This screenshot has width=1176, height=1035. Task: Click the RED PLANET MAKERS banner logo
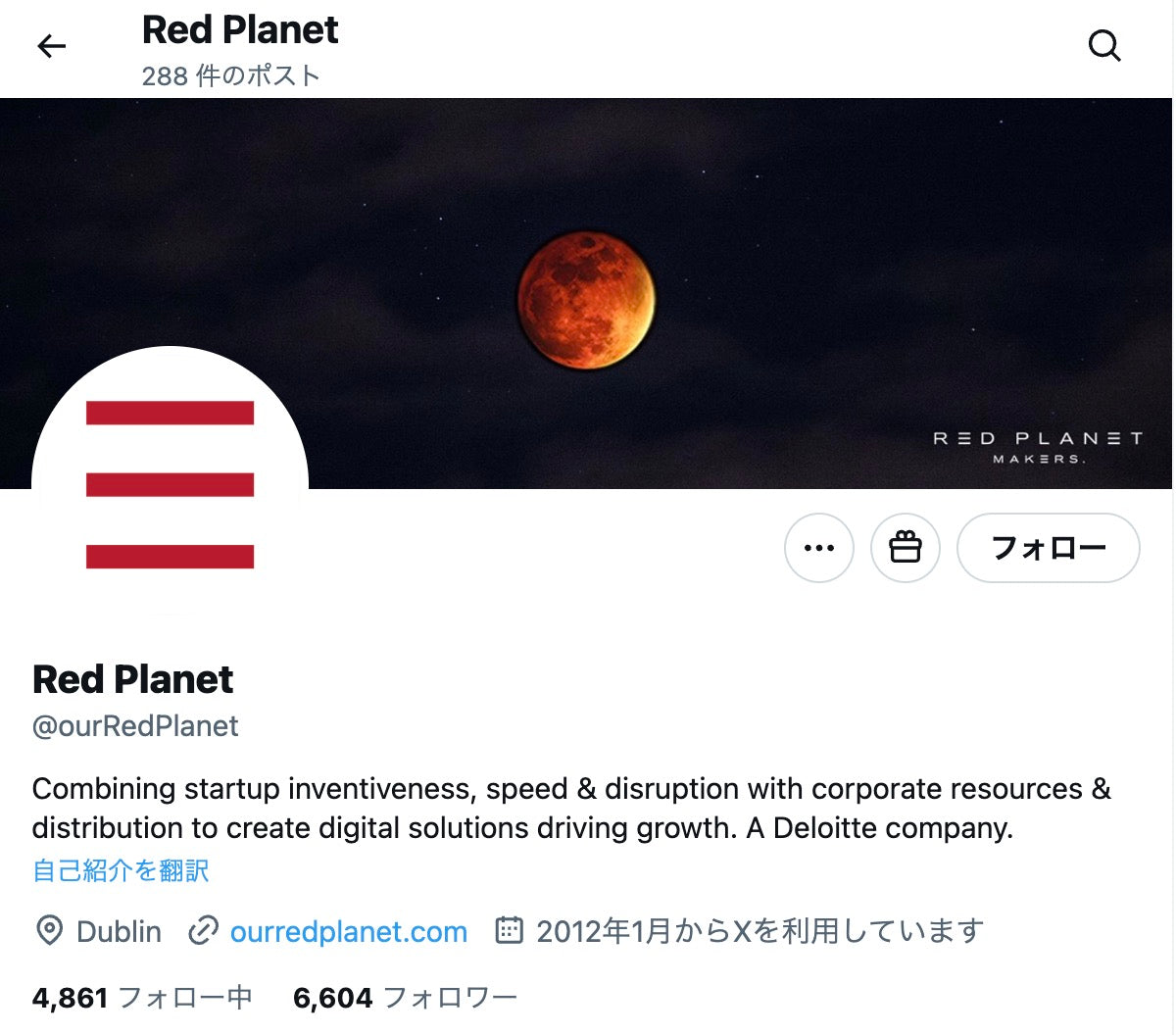1037,447
